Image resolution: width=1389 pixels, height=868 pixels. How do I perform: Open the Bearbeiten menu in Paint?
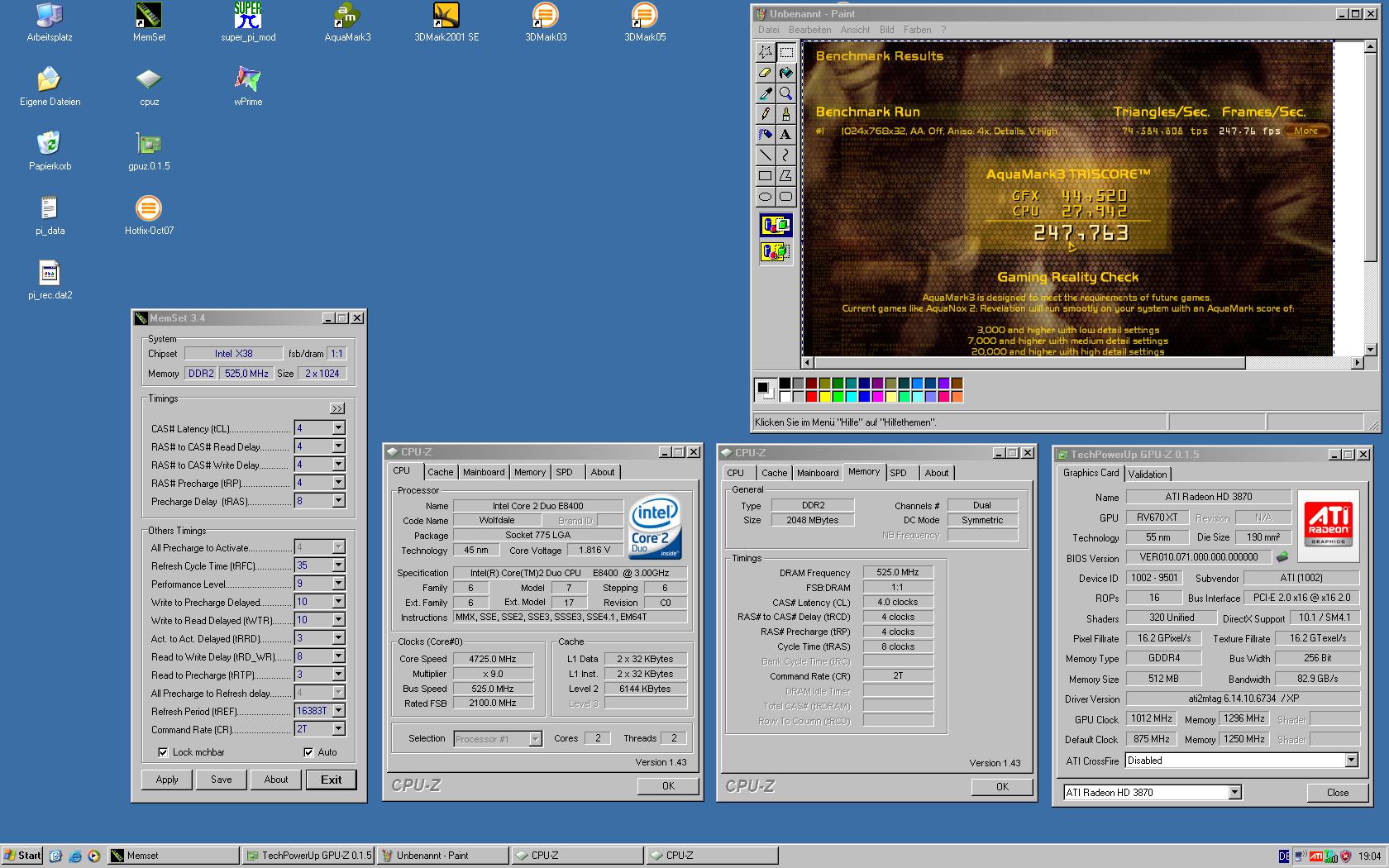(809, 30)
